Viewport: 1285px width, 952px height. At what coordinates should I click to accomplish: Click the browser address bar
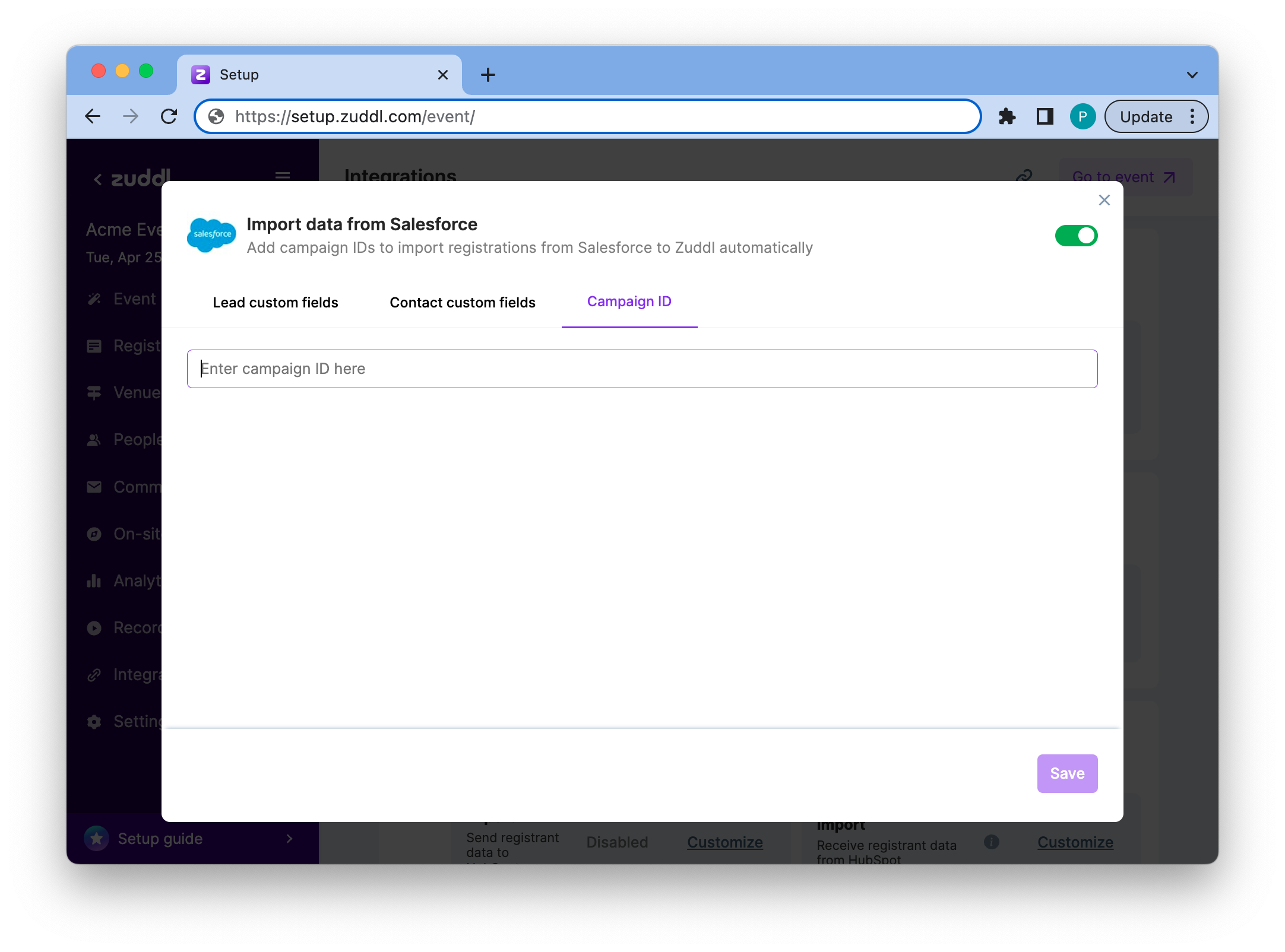[x=588, y=116]
